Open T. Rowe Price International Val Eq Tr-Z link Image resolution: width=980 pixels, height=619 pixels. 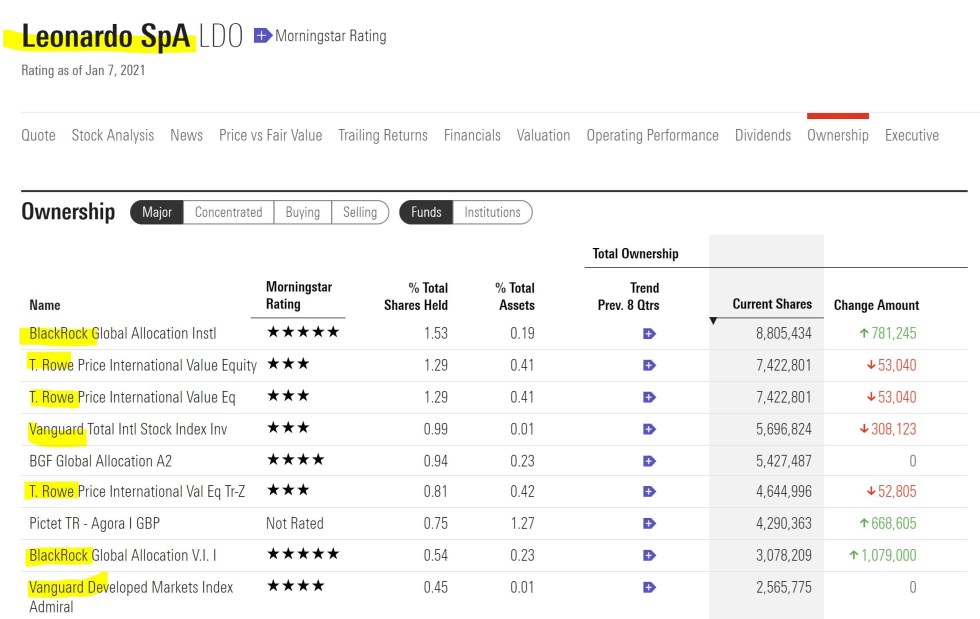pos(137,491)
